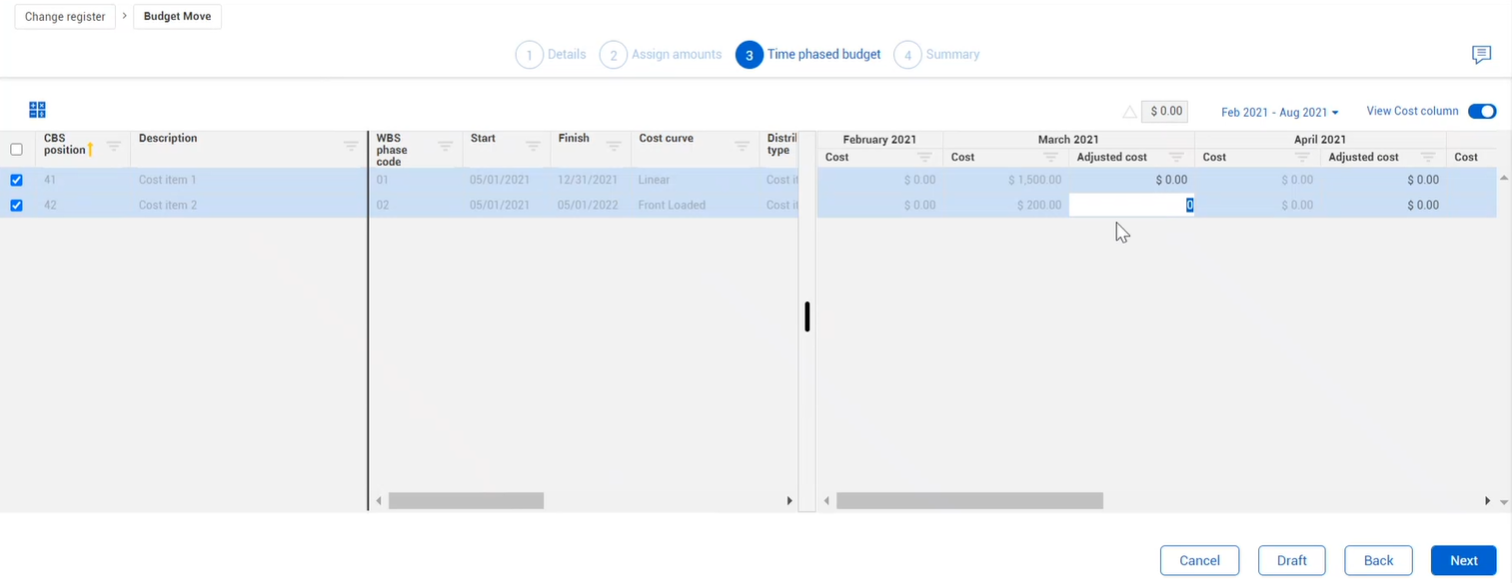Tick the select-all header checkbox

pos(16,149)
